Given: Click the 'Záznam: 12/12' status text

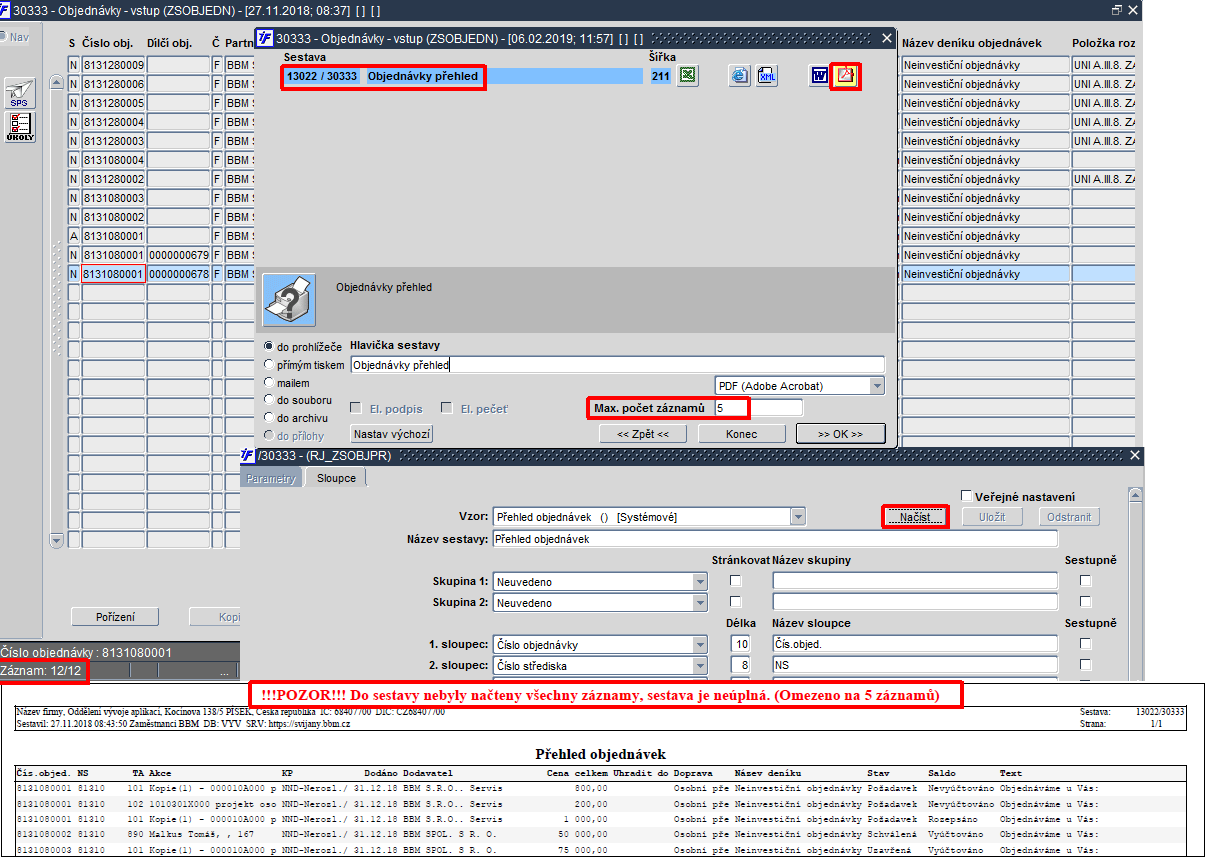Looking at the screenshot, I should tap(43, 670).
